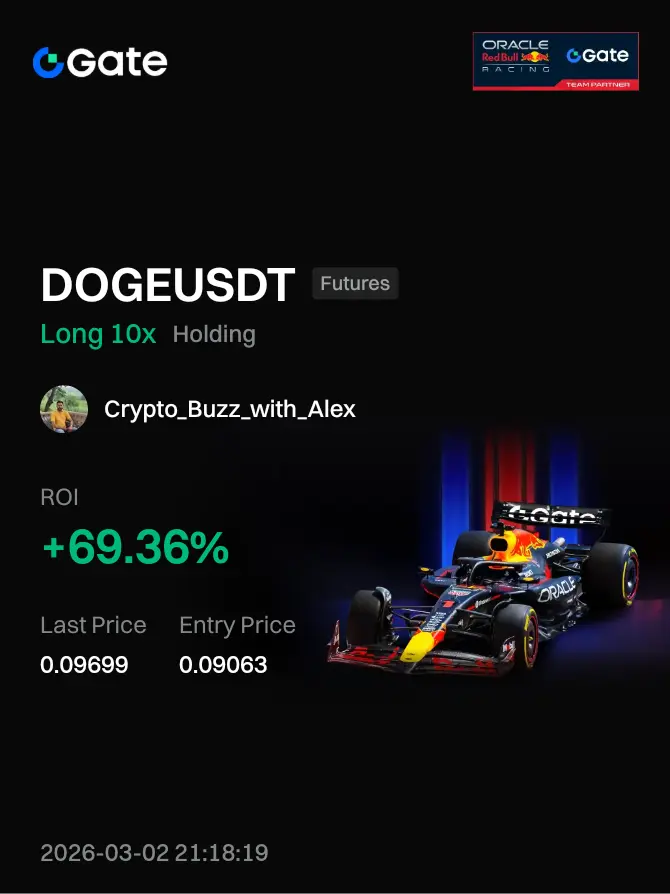Click the Red Bull F1 car image

(484, 588)
